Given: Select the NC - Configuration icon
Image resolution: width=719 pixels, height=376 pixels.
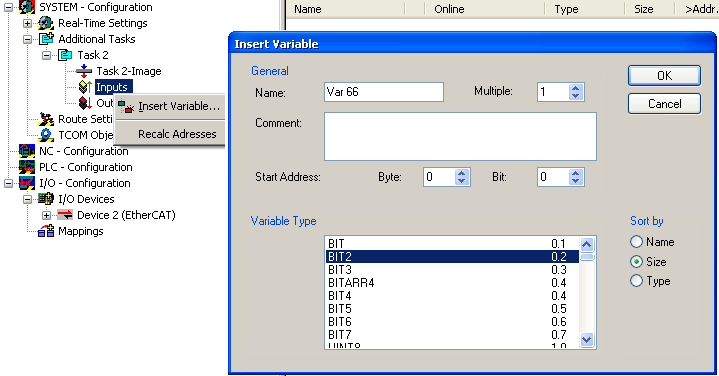Looking at the screenshot, I should click(x=27, y=151).
